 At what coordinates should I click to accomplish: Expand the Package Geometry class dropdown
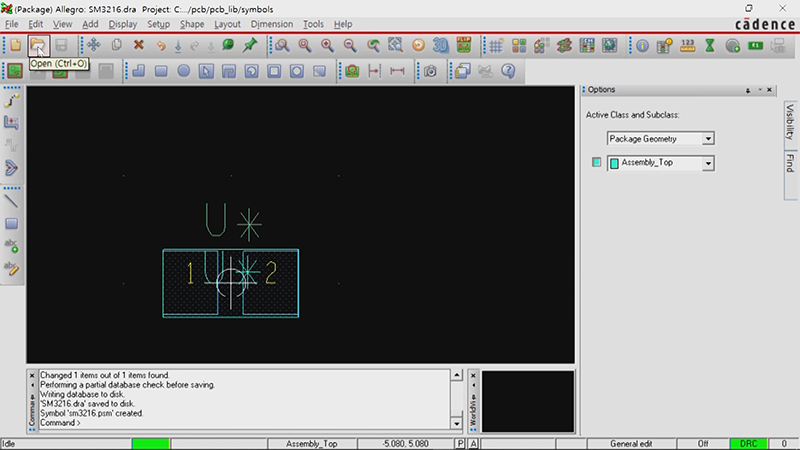click(x=708, y=139)
